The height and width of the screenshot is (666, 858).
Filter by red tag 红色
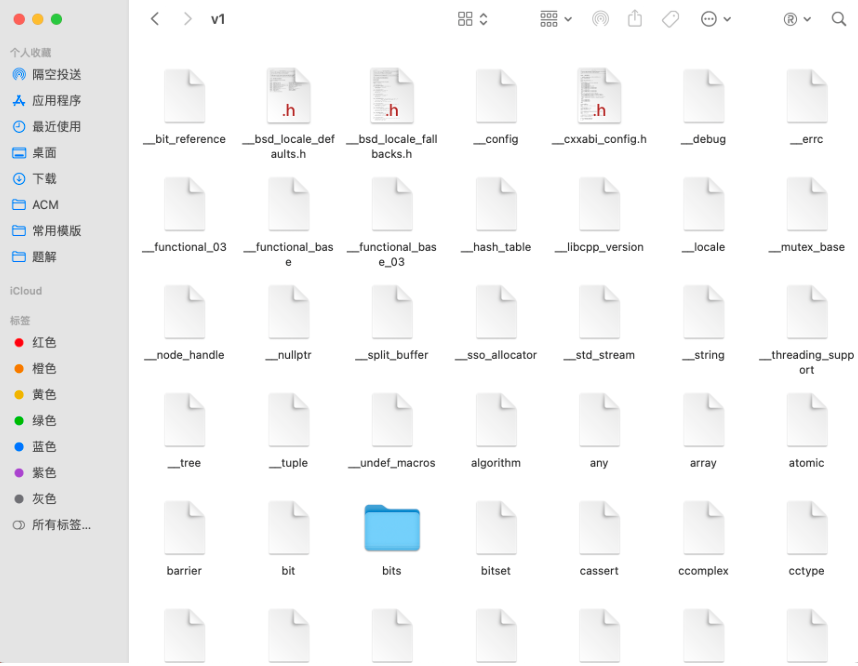[x=35, y=343]
